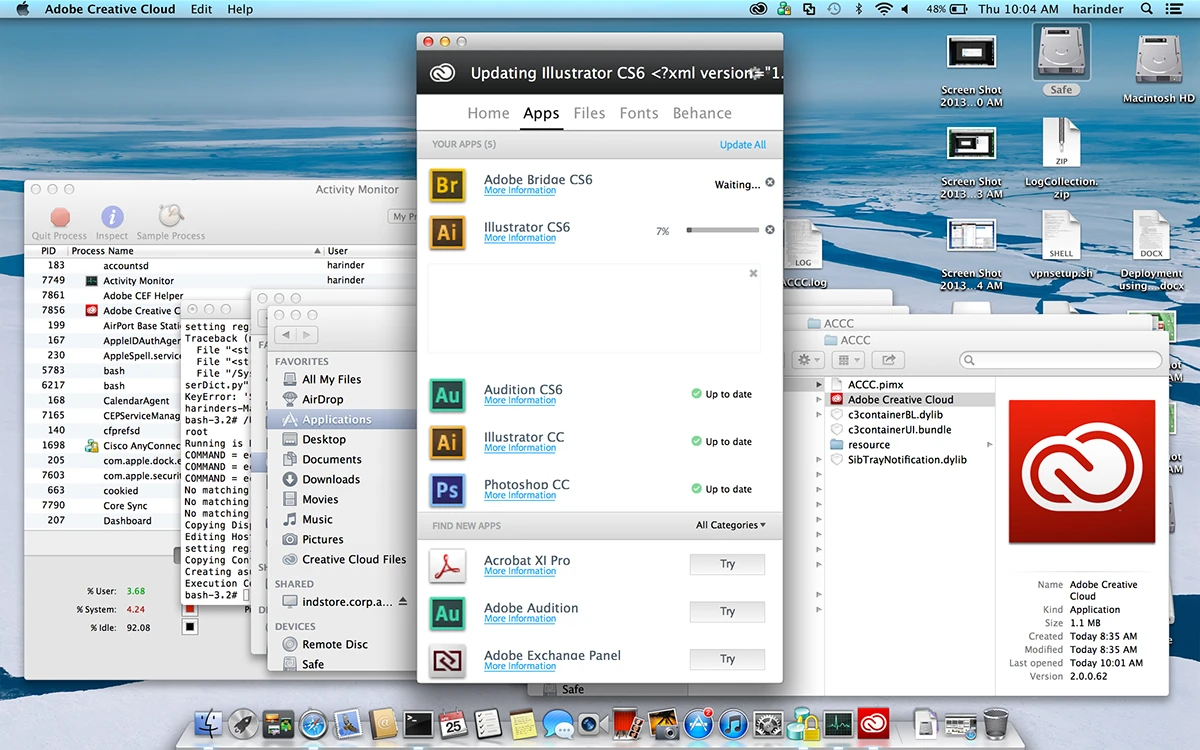Image resolution: width=1200 pixels, height=750 pixels.
Task: Click the Adobe Bridge CS6 app icon
Action: (447, 185)
